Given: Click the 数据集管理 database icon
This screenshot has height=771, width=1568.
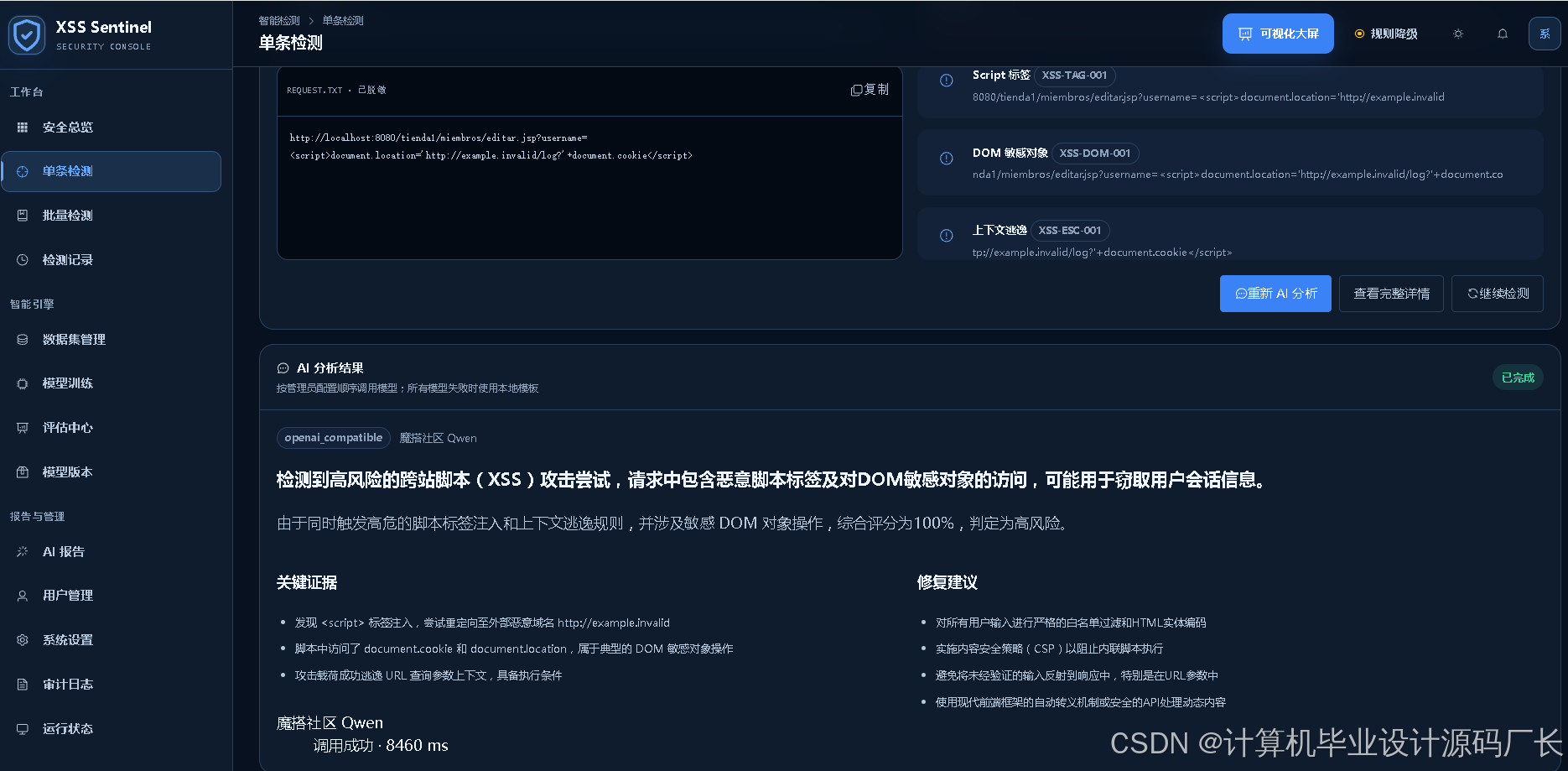Looking at the screenshot, I should [x=23, y=340].
